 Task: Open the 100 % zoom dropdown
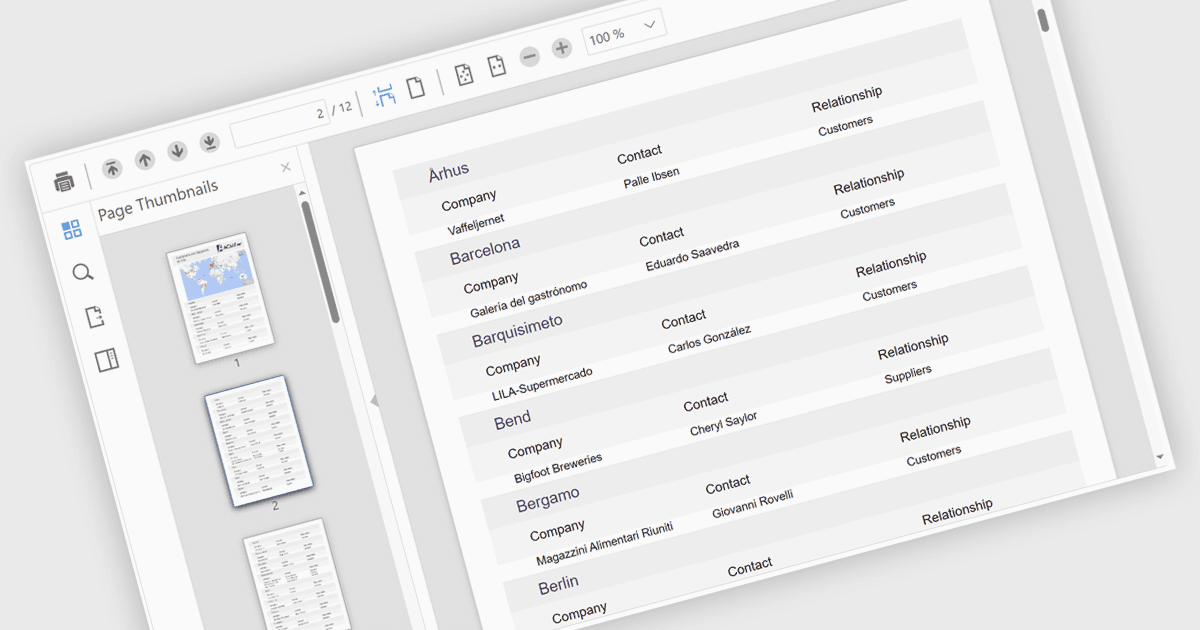pos(624,30)
